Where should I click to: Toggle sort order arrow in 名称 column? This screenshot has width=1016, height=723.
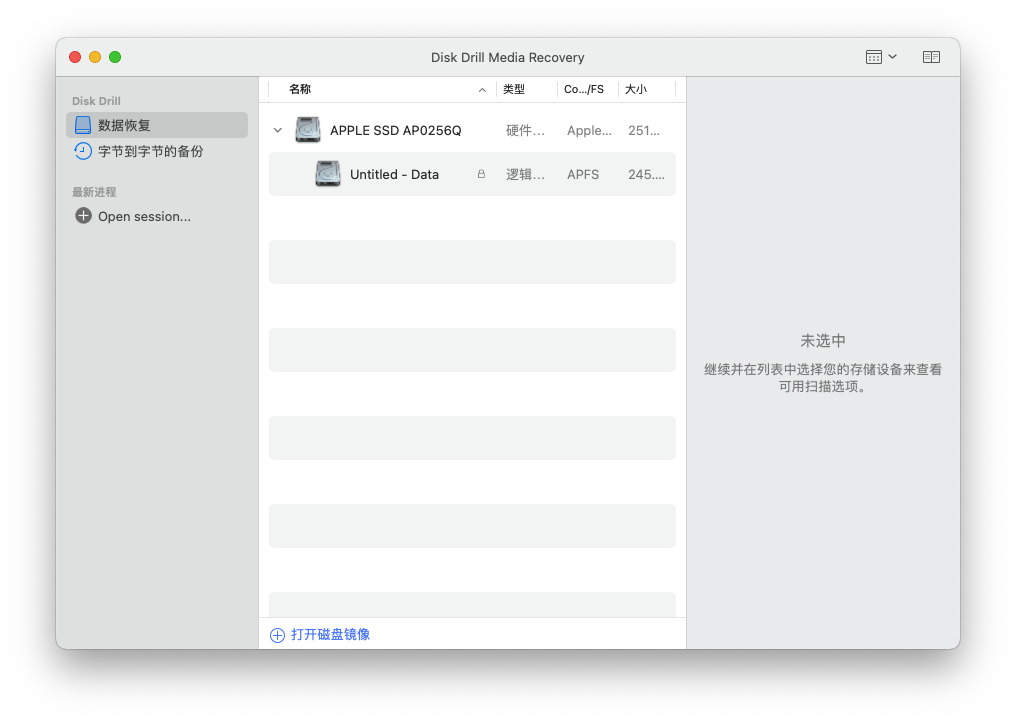(x=482, y=90)
